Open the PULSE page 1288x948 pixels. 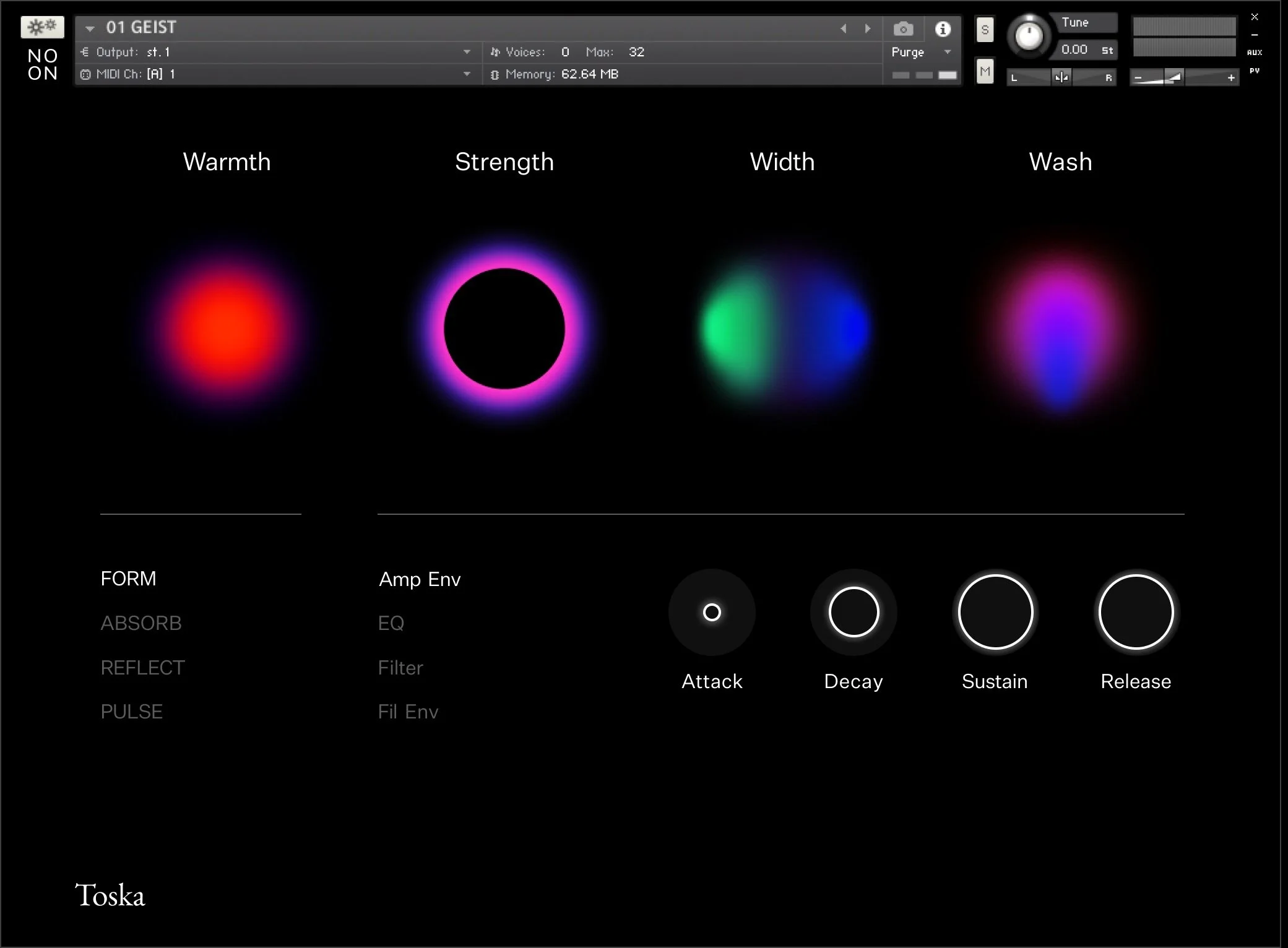[132, 712]
